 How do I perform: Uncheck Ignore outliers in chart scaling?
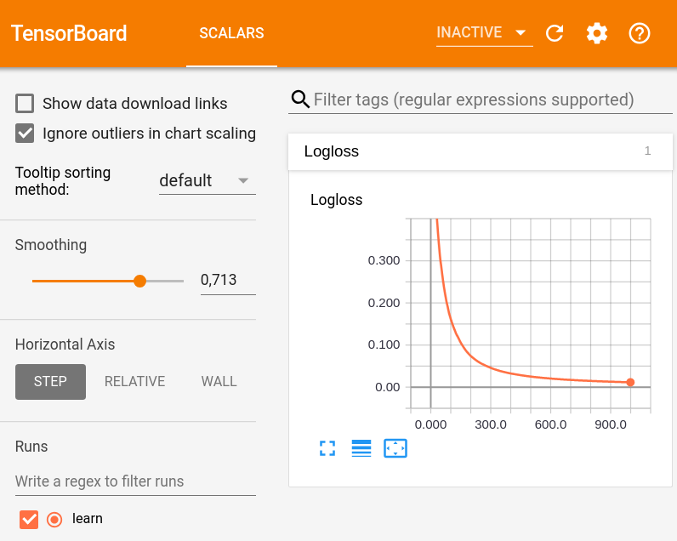tap(25, 133)
